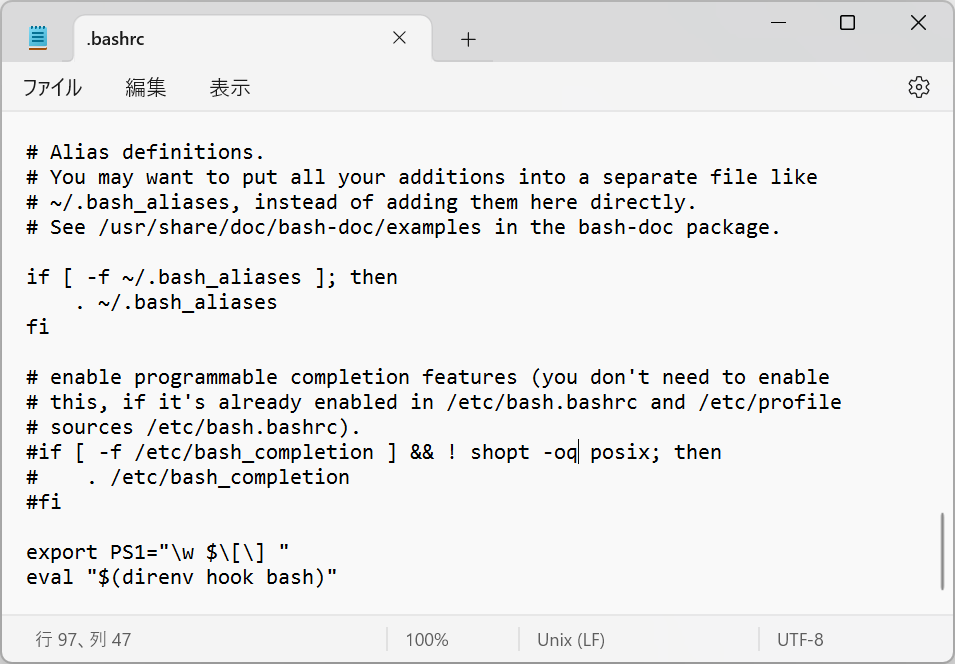Close the Notepad window
955x664 pixels.
pos(917,23)
